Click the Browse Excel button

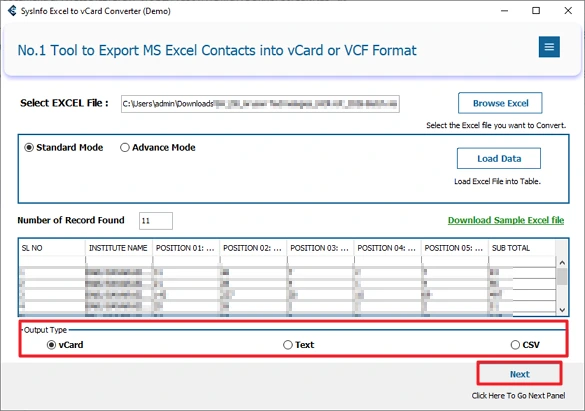click(500, 103)
